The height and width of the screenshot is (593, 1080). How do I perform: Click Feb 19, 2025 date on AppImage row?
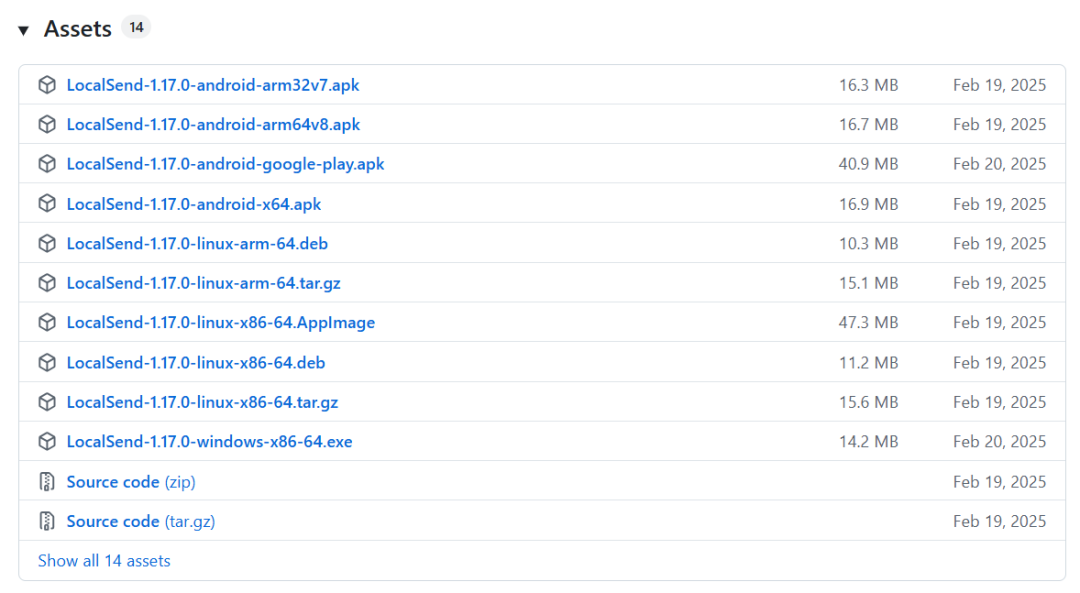pyautogui.click(x=999, y=322)
